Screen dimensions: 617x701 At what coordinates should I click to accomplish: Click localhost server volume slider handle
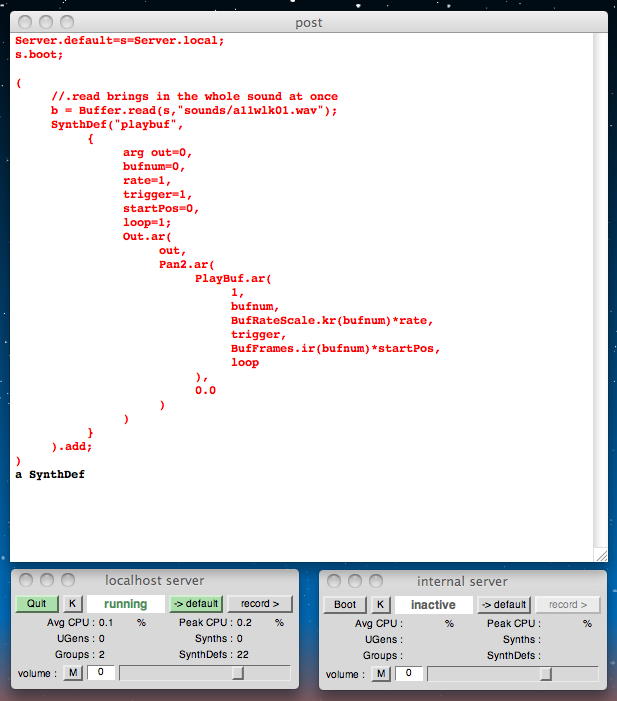click(238, 673)
